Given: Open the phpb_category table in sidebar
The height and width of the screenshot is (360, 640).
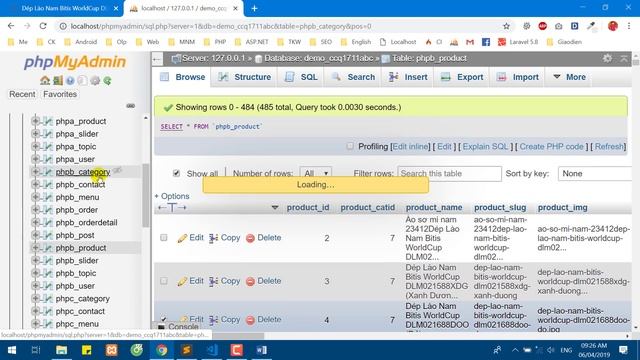Looking at the screenshot, I should (83, 172).
